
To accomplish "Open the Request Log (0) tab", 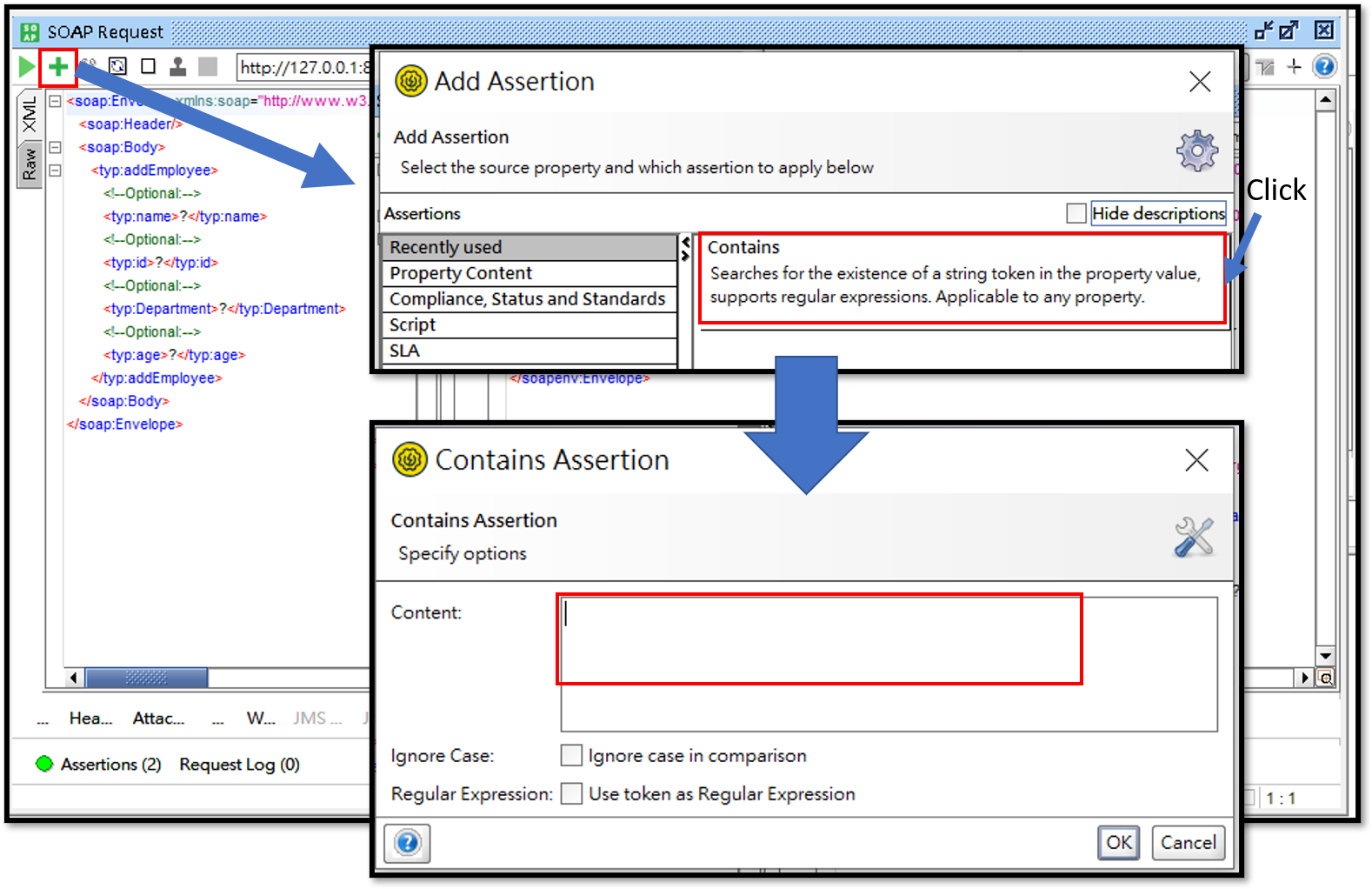I will coord(239,764).
